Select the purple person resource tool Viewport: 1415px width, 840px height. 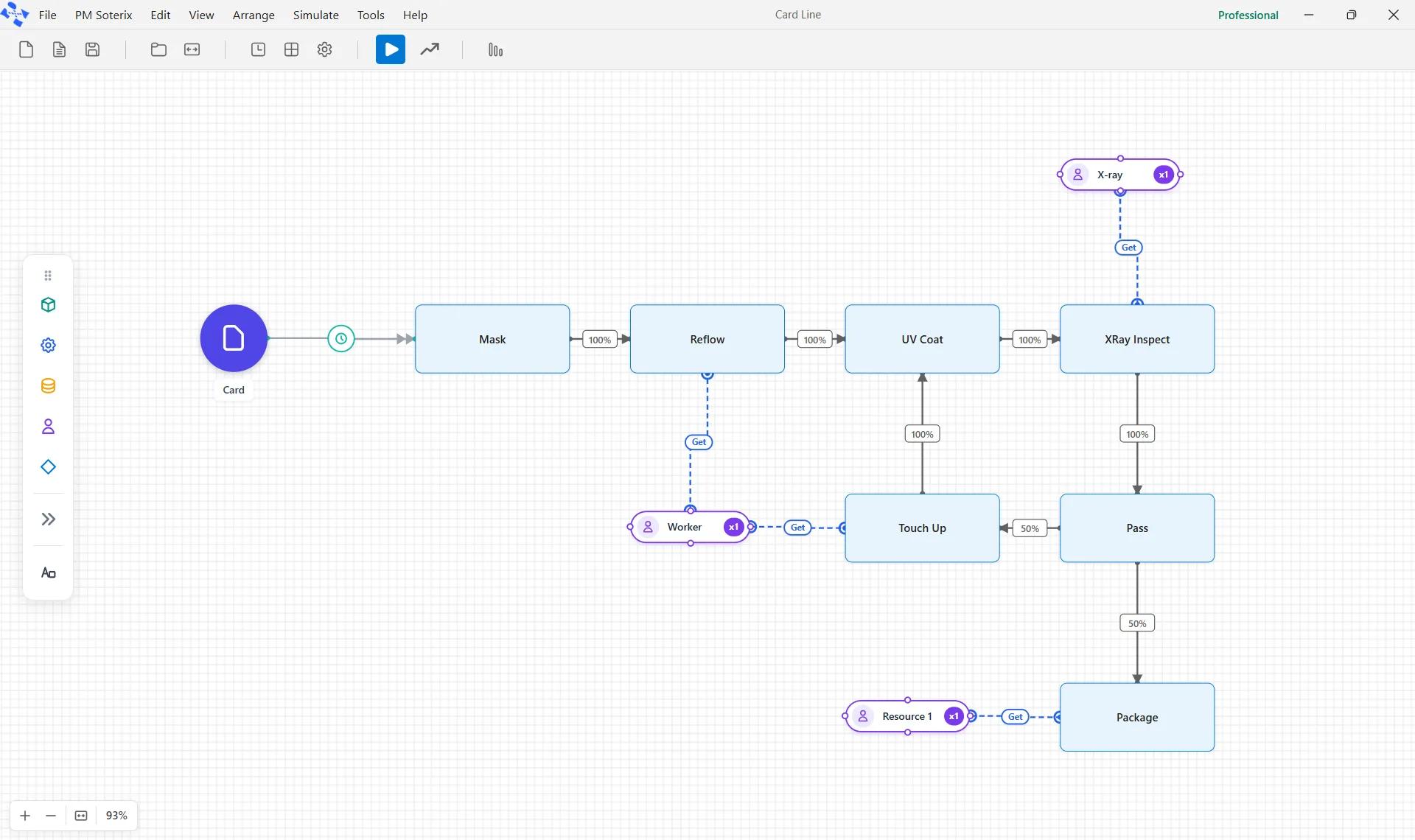[48, 426]
